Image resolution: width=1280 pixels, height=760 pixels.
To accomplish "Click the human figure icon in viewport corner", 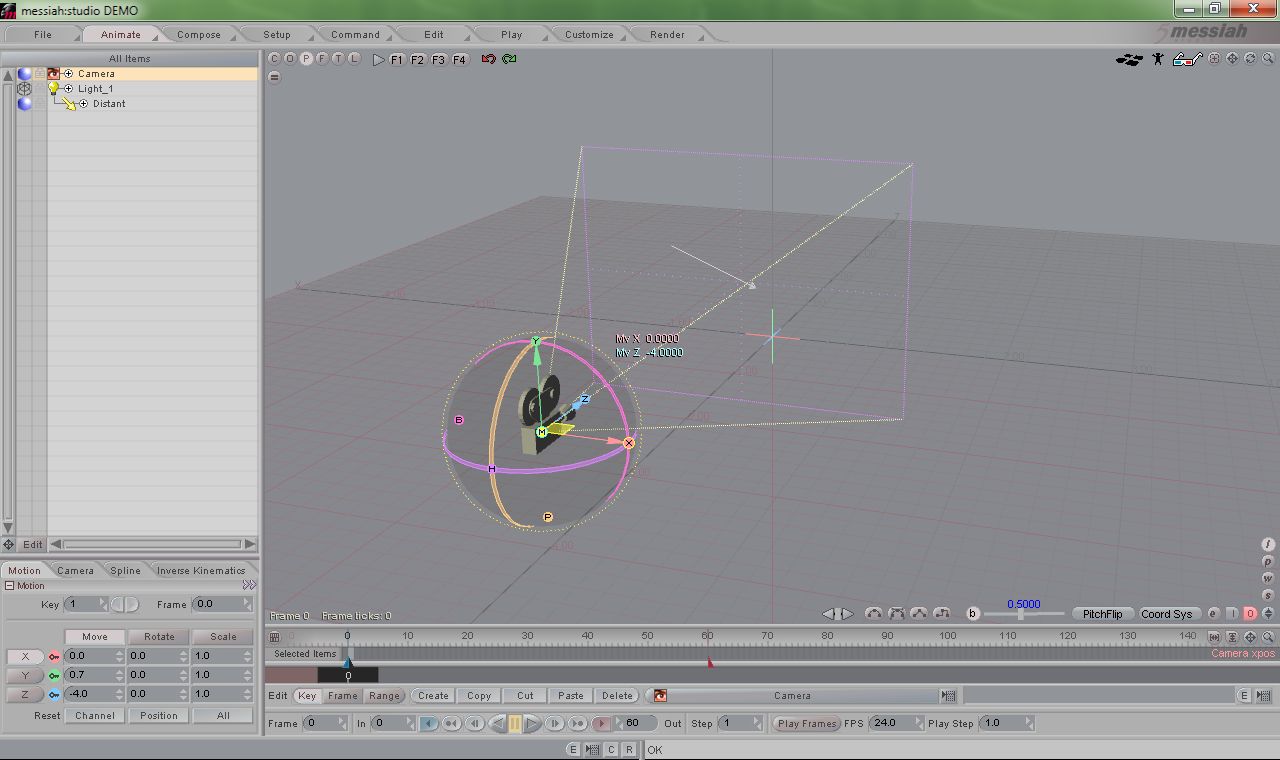I will tap(1158, 59).
